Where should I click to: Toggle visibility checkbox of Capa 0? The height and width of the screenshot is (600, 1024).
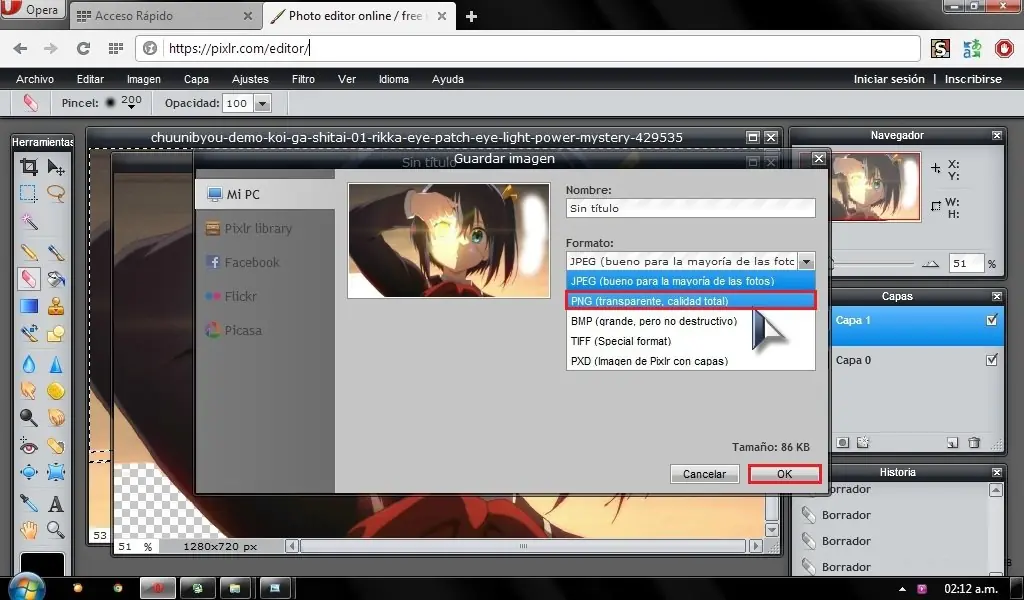click(x=992, y=360)
